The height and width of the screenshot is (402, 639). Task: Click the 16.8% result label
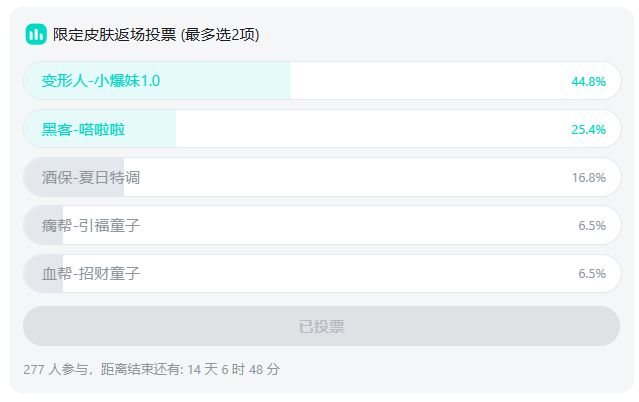588,178
